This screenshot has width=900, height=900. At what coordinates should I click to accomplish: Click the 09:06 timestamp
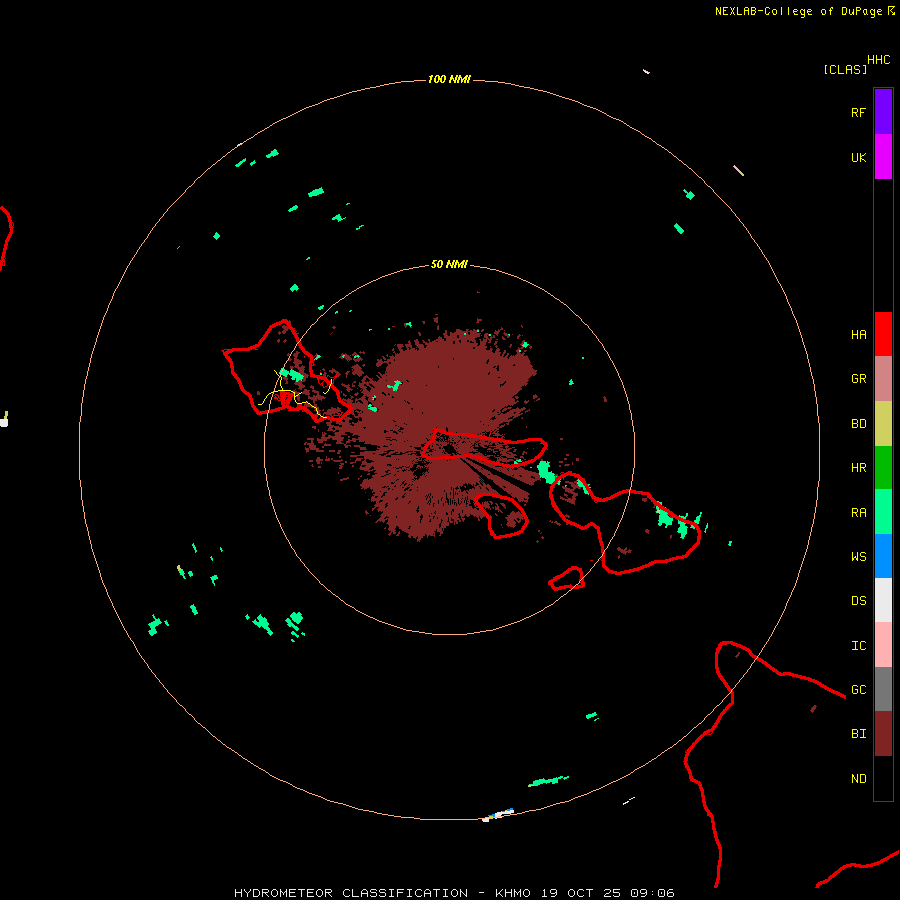[651, 893]
